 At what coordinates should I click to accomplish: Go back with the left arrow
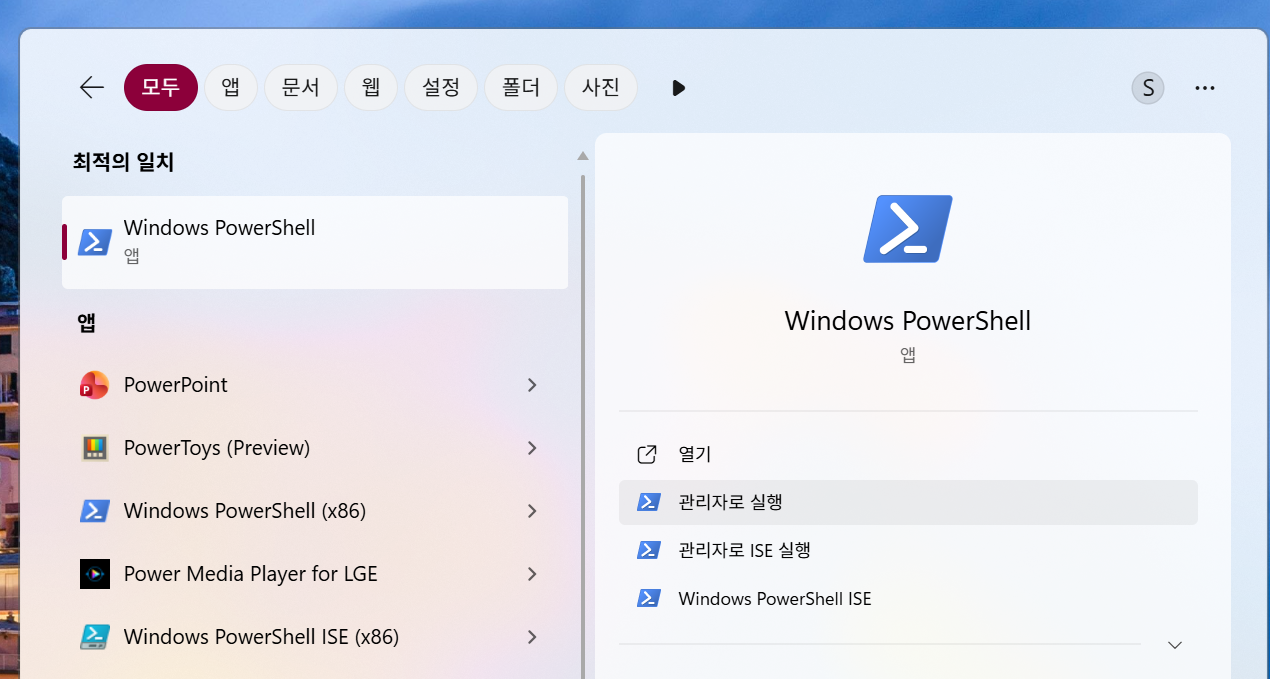pos(92,88)
